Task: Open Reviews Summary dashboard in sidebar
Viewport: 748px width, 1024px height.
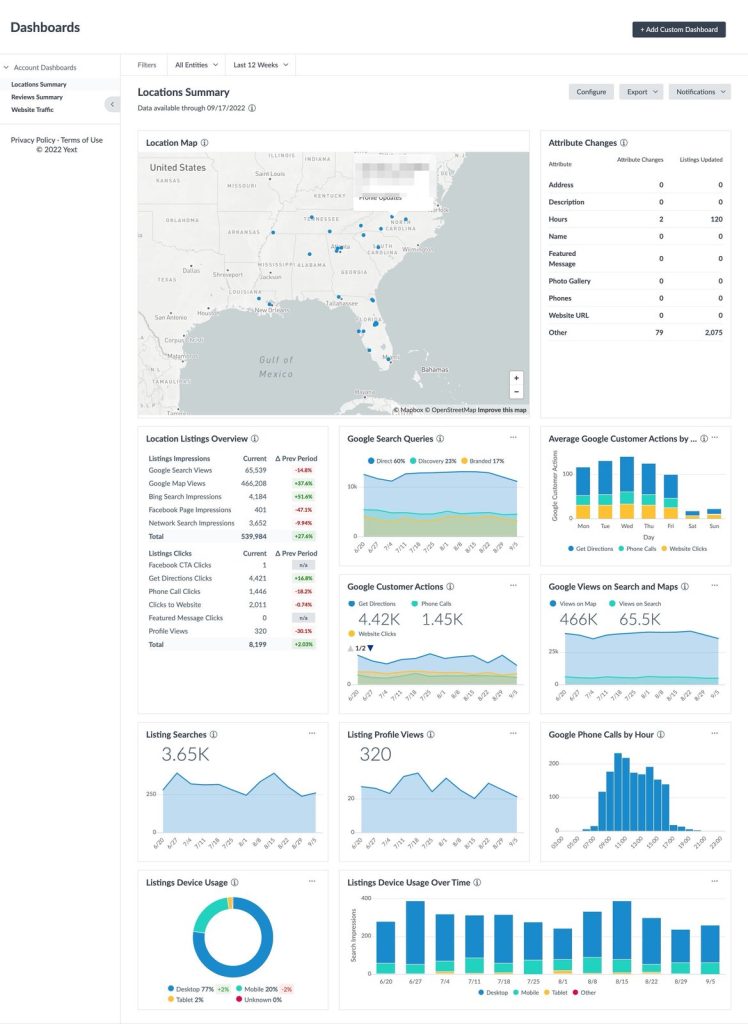Action: (37, 97)
